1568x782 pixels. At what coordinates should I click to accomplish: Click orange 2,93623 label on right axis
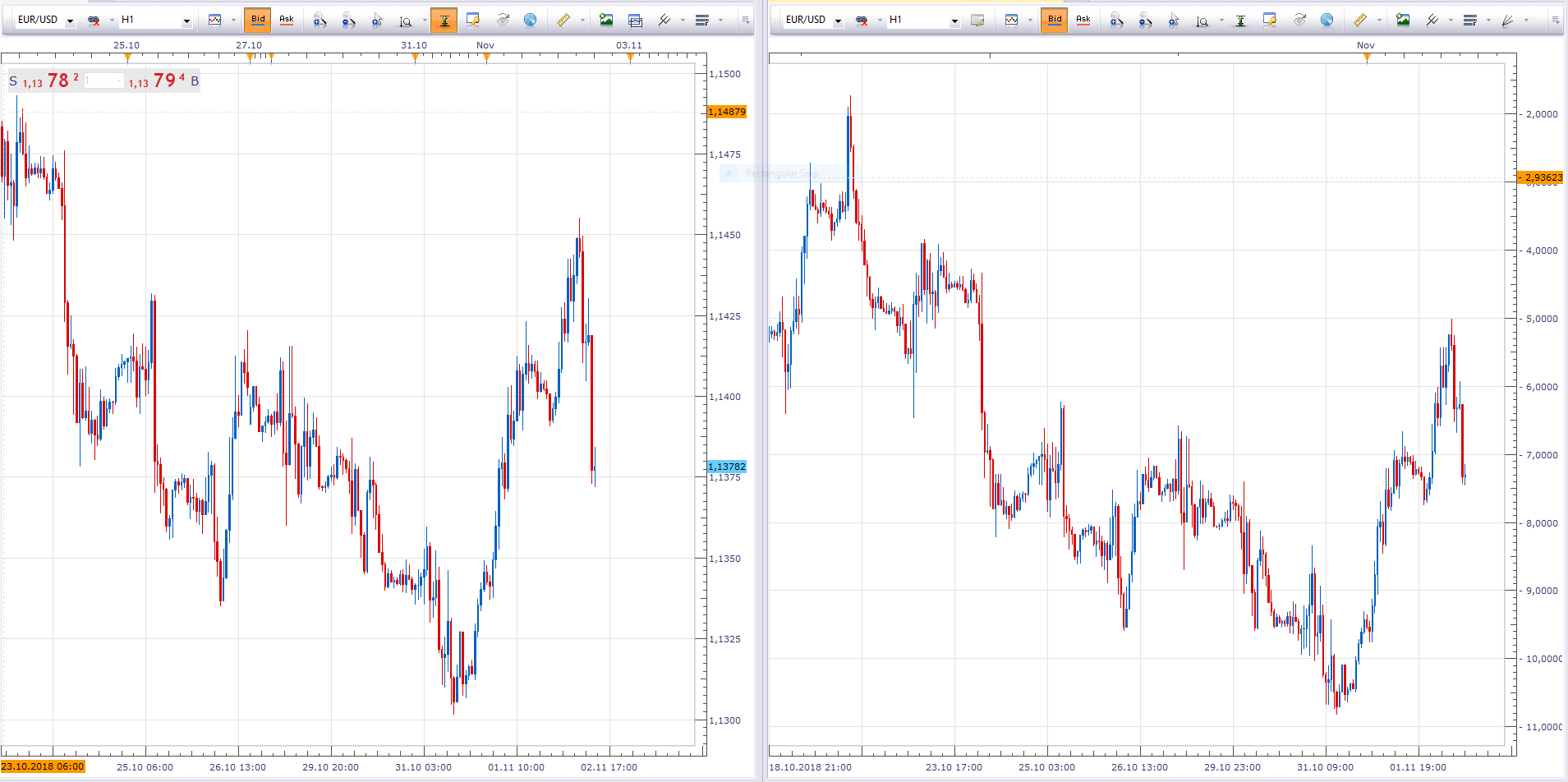point(1541,177)
